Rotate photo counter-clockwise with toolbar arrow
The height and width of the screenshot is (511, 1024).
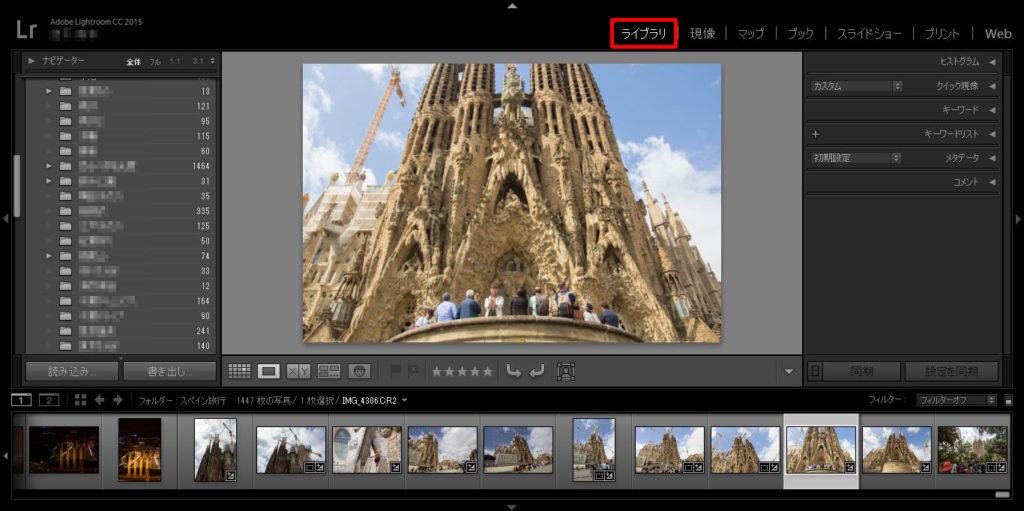(514, 371)
